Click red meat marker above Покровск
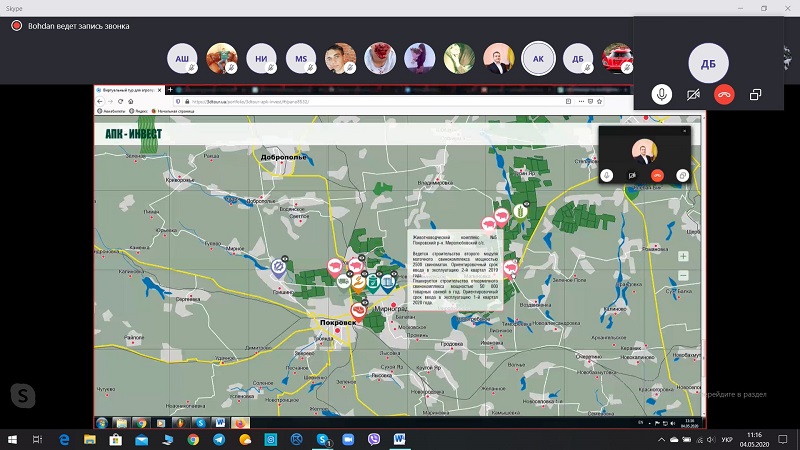Image resolution: width=800 pixels, height=450 pixels. 359,311
